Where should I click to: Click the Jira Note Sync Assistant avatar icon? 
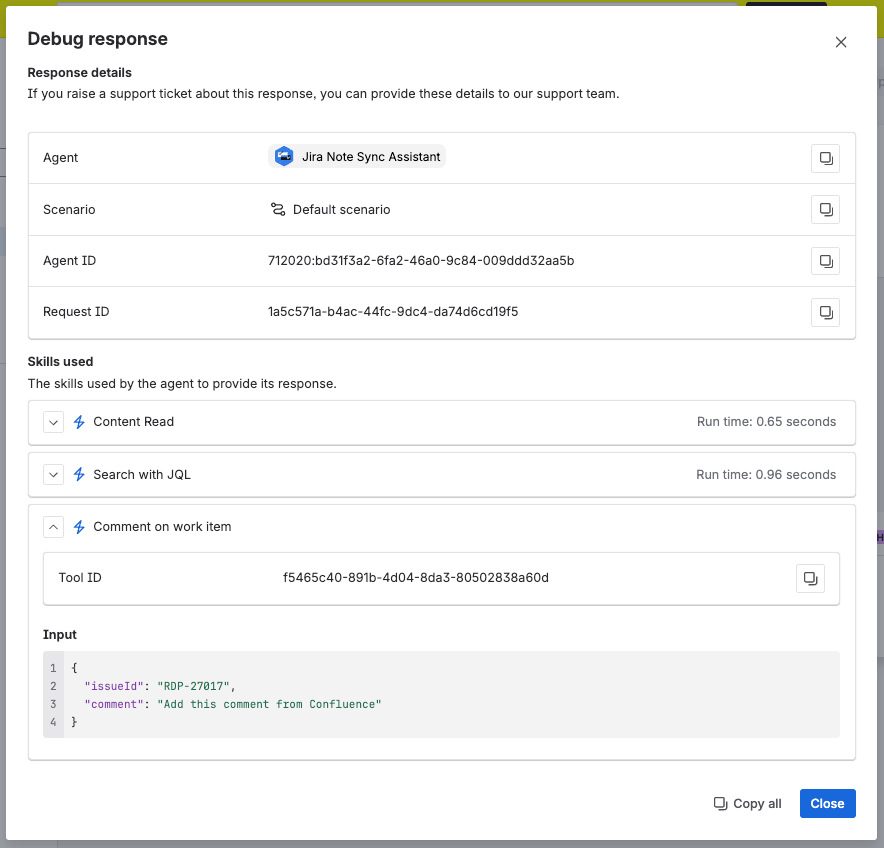(284, 157)
